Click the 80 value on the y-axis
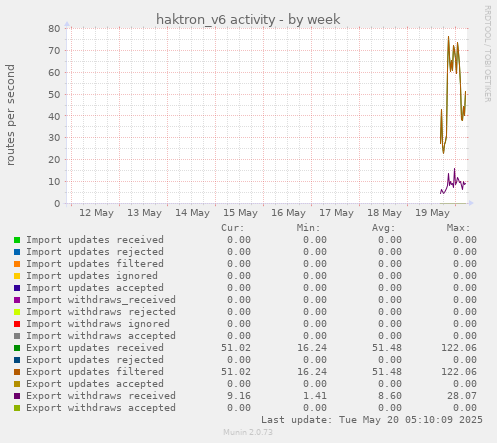497x443 pixels. pos(54,29)
